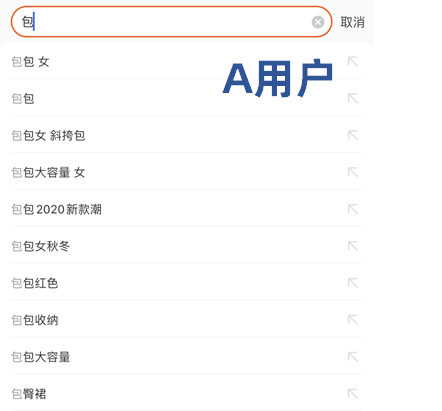The image size is (442, 411).
Task: Tap 取消 to cancel search
Action: click(352, 22)
